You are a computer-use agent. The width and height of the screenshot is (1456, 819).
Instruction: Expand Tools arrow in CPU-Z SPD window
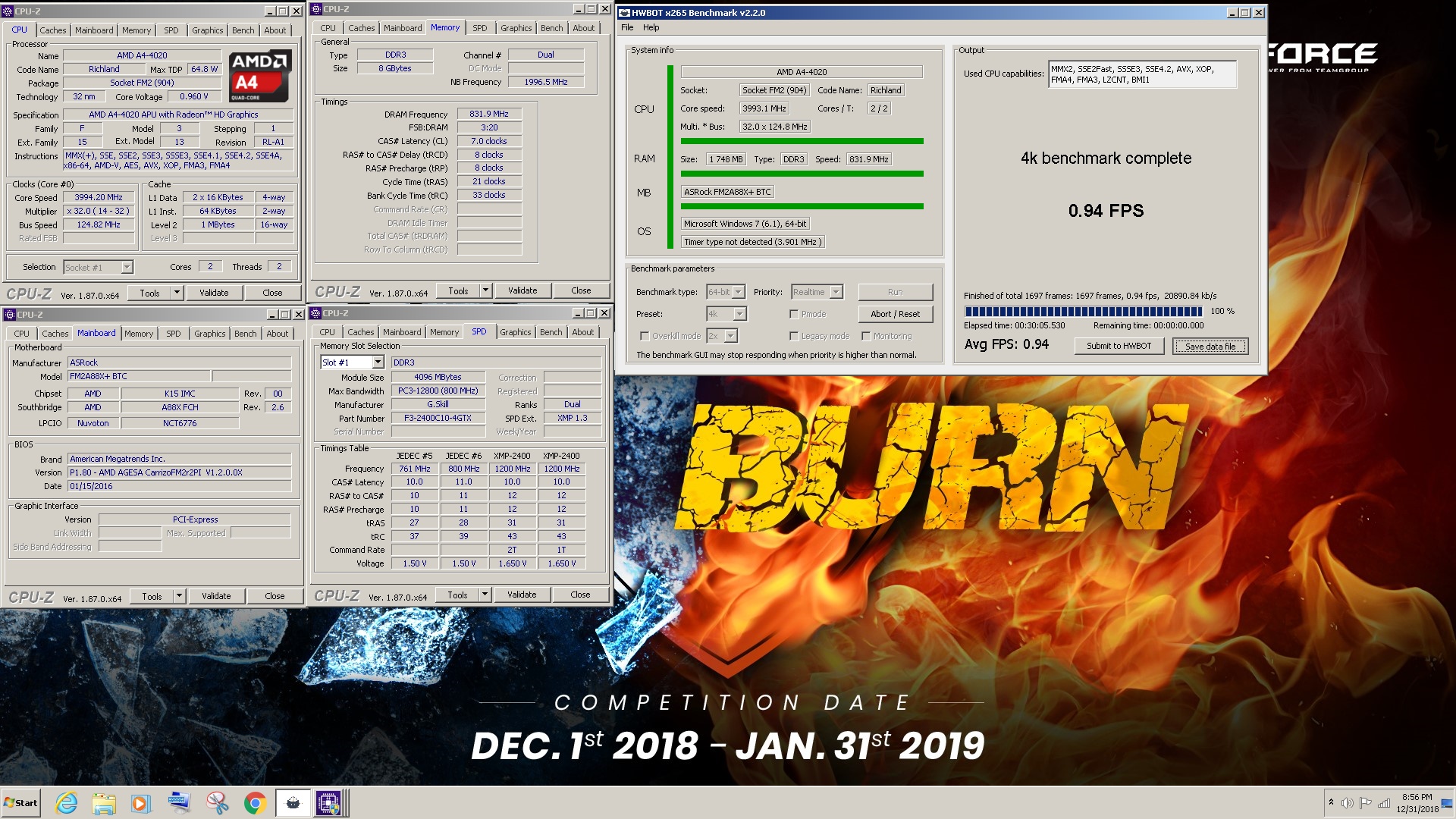tap(485, 595)
